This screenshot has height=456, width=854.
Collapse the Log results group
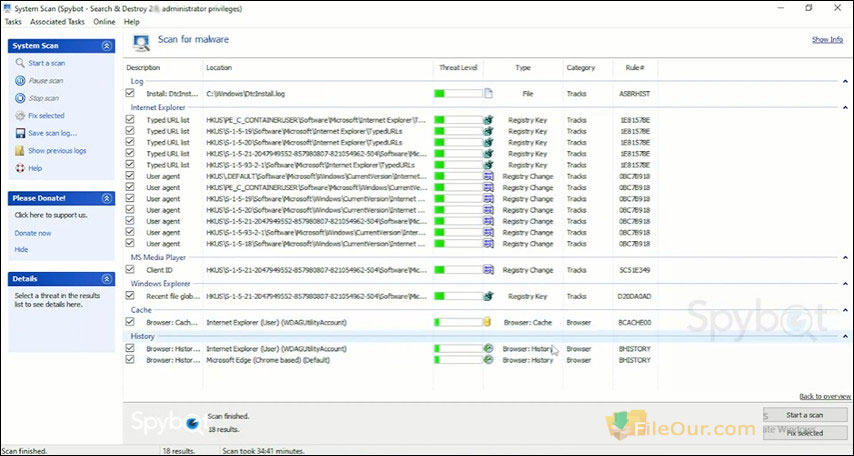845,82
